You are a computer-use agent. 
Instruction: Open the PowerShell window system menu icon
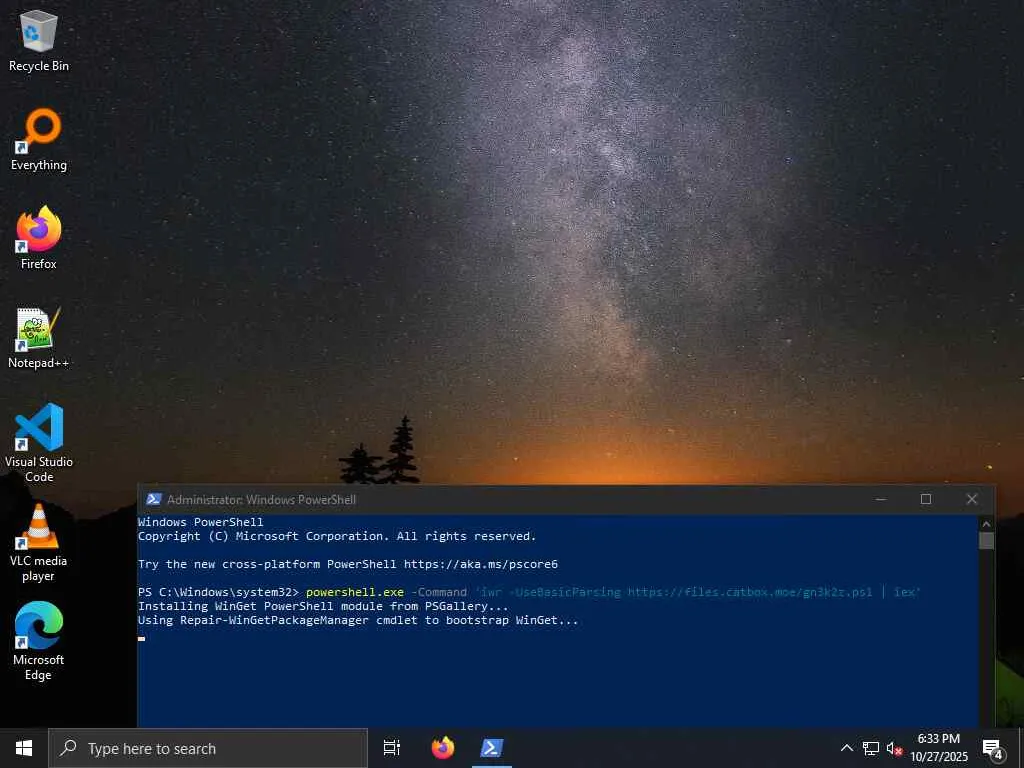click(153, 500)
